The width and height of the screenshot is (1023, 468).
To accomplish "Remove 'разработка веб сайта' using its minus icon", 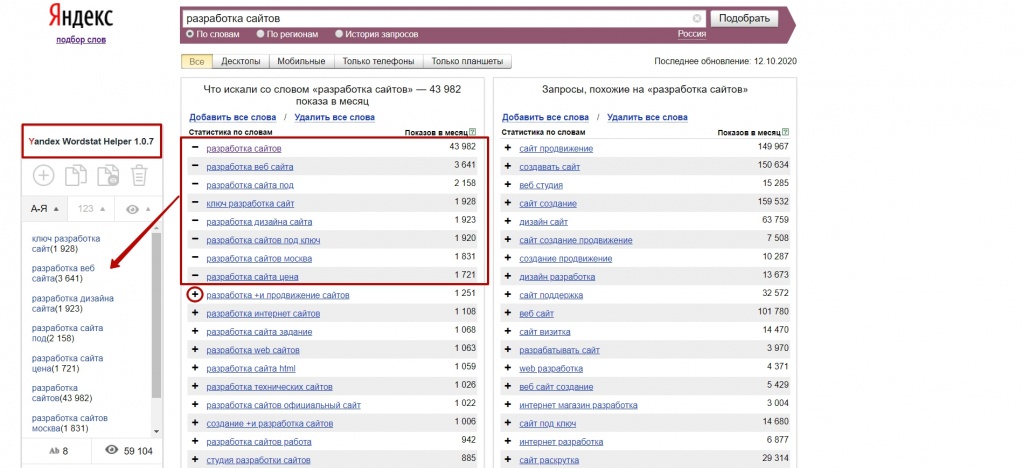I will click(x=195, y=166).
